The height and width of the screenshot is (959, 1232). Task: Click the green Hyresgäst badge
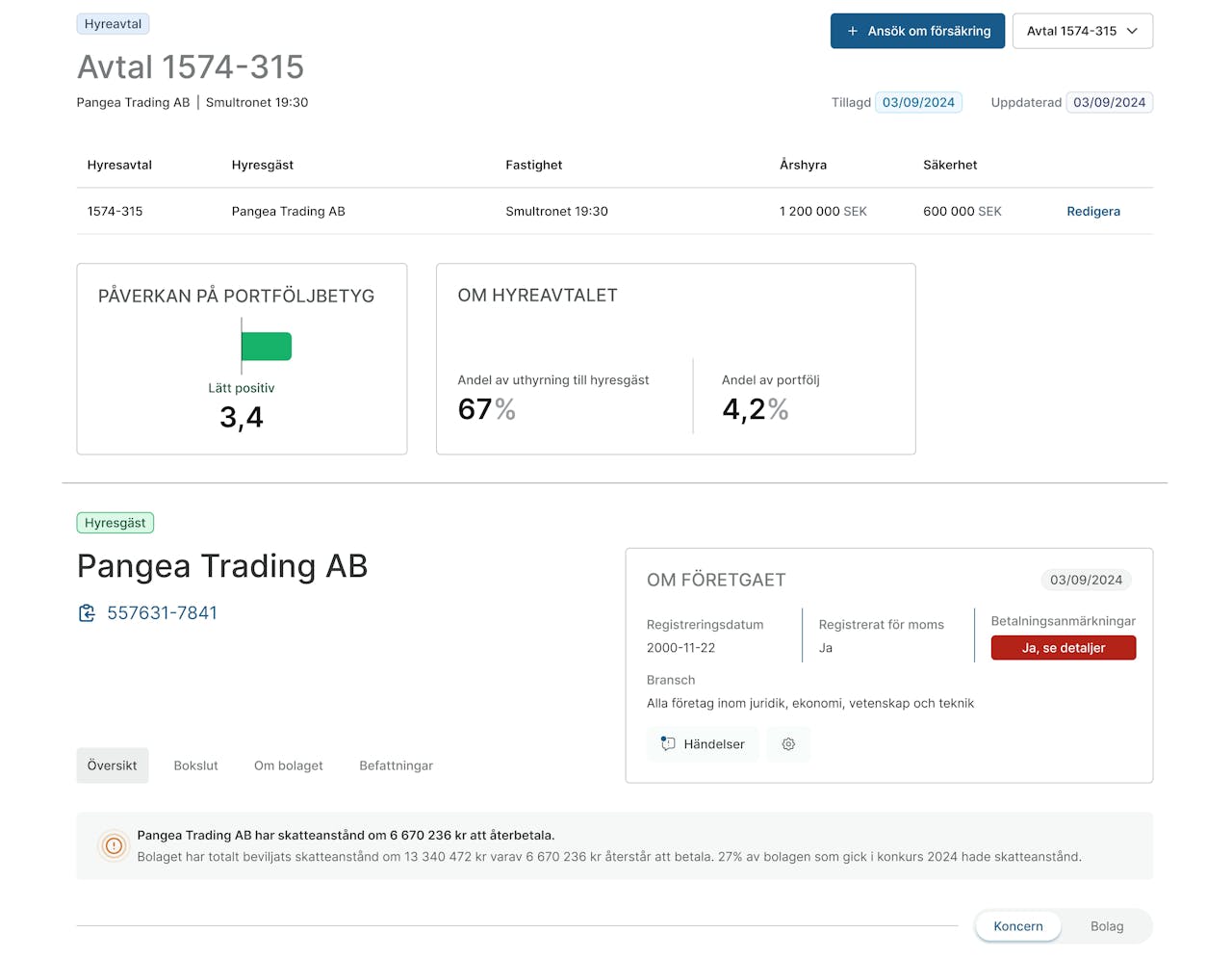(115, 523)
